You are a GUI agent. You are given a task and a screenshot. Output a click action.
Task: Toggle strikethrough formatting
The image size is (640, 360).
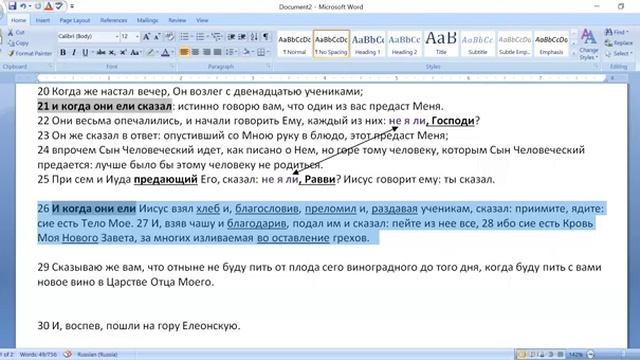pos(101,52)
